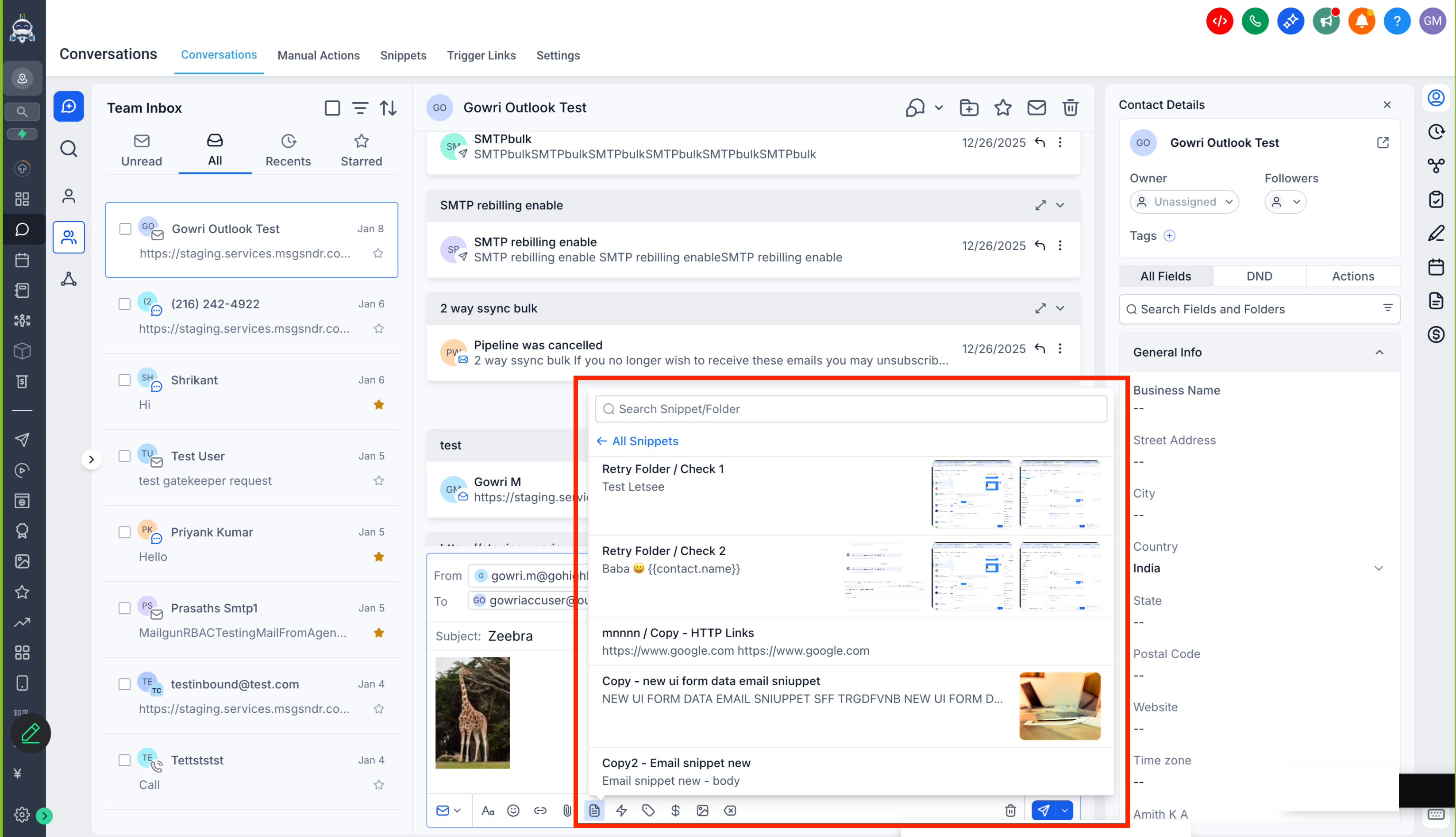Star the Gowri Outlook Test conversation header
Image resolution: width=1456 pixels, height=837 pixels.
click(1002, 108)
